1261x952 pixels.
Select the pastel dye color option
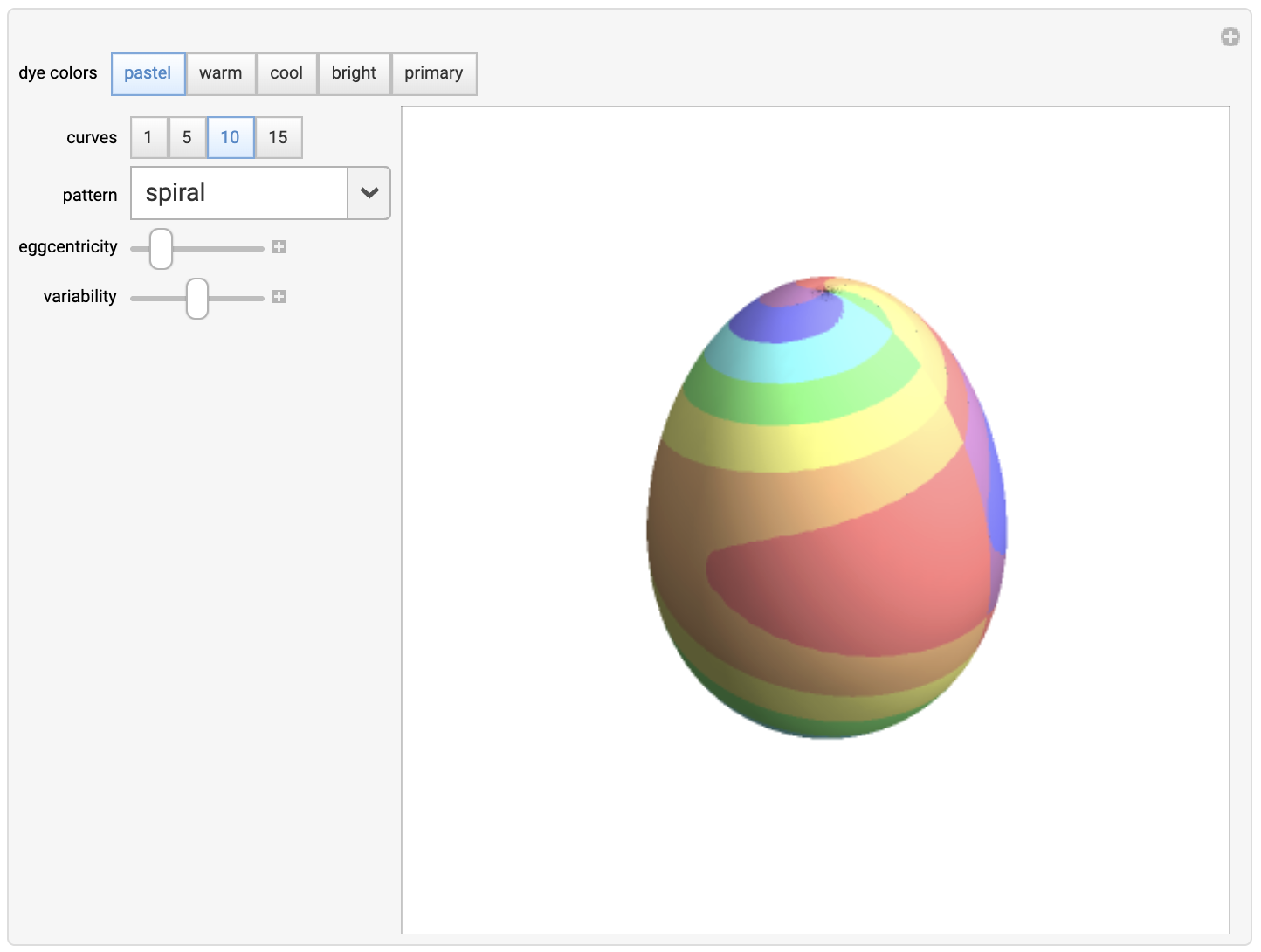click(148, 73)
